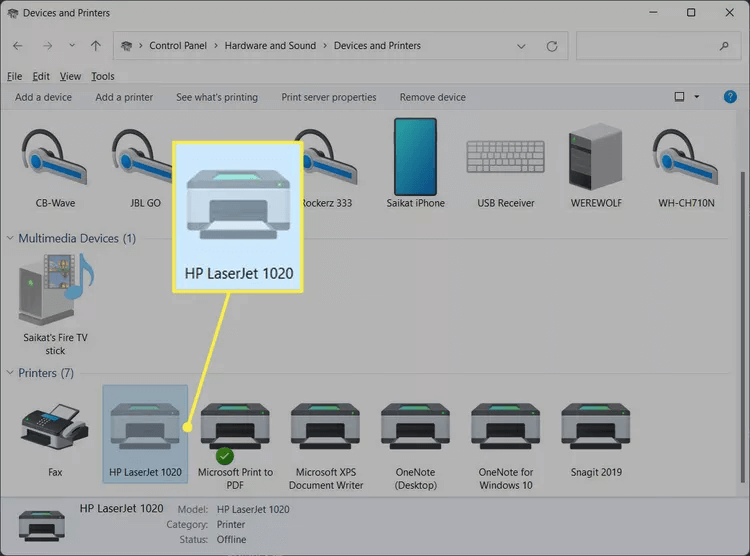This screenshot has height=556, width=750.
Task: Select Microsoft Print to PDF printer
Action: click(x=235, y=445)
